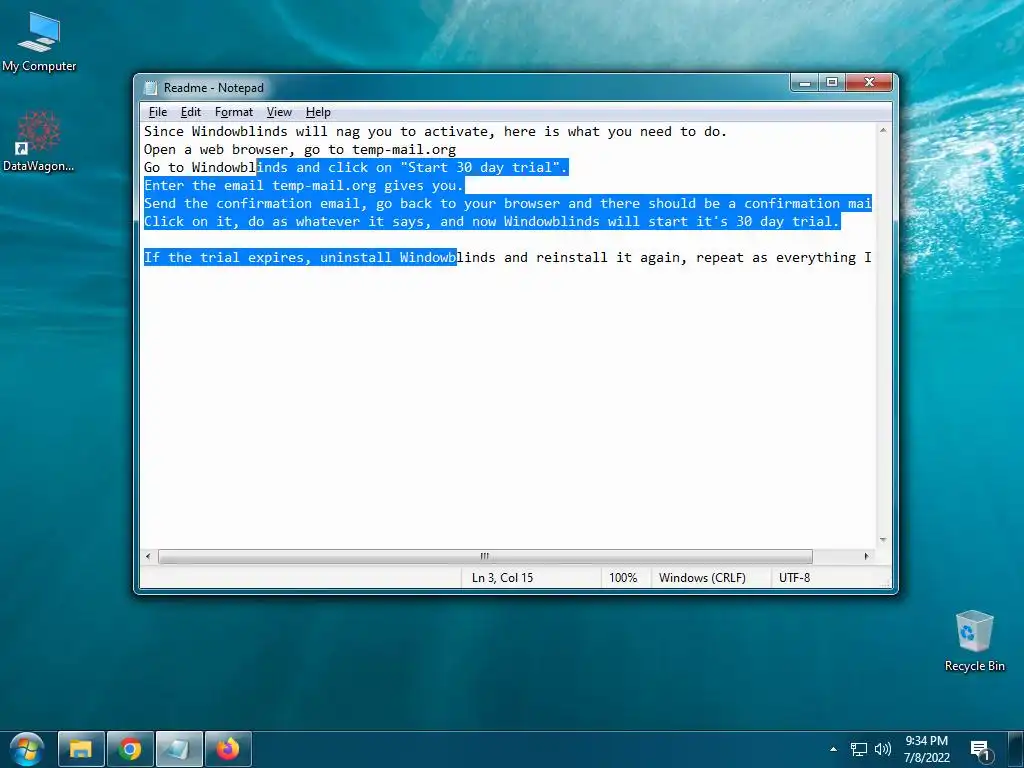Screen dimensions: 1024x768
Task: Select the DataWagon desktop shortcut
Action: 38,142
